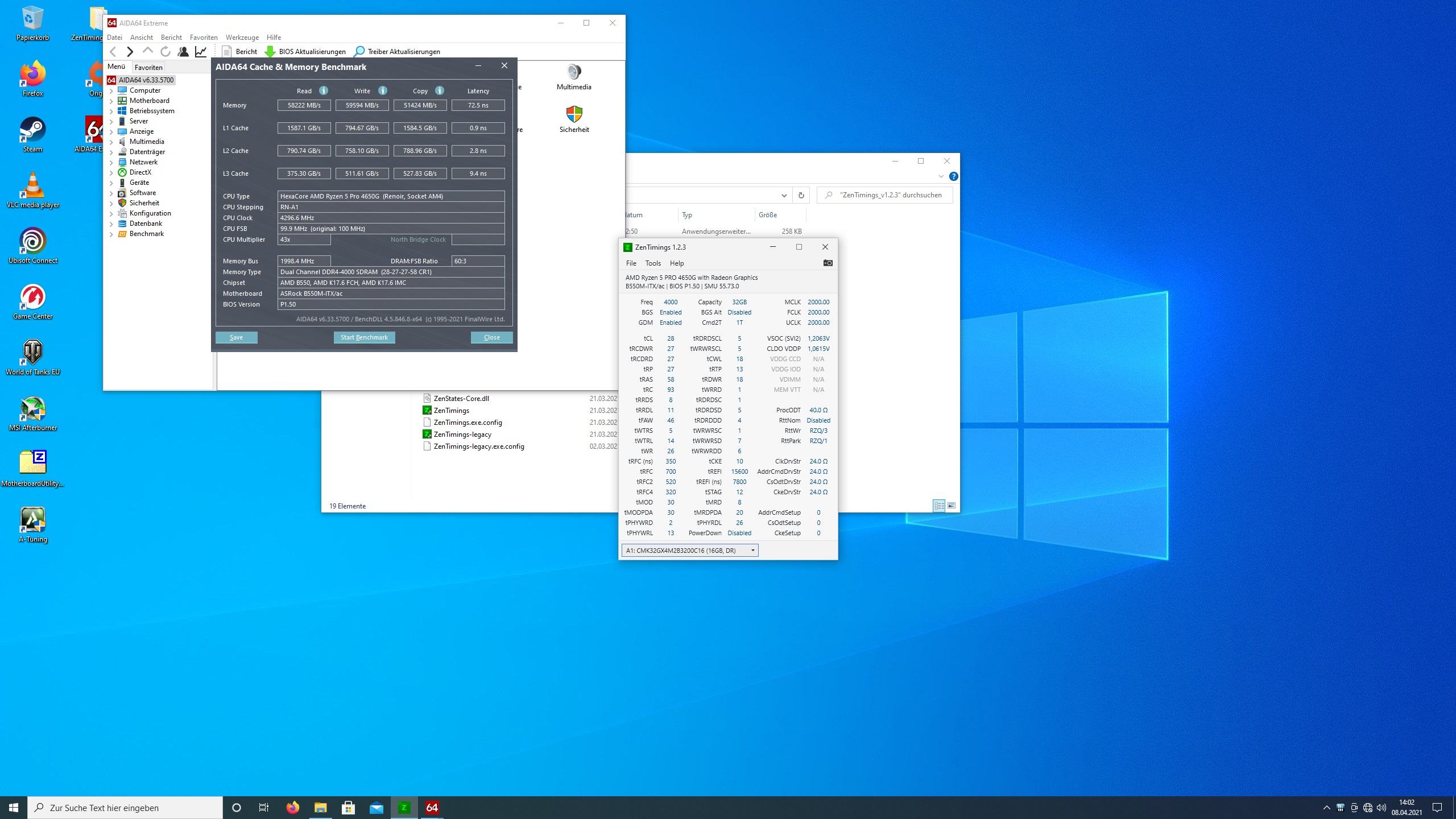Click the AIDA64 refresh icon
This screenshot has width=1456, height=819.
[165, 52]
